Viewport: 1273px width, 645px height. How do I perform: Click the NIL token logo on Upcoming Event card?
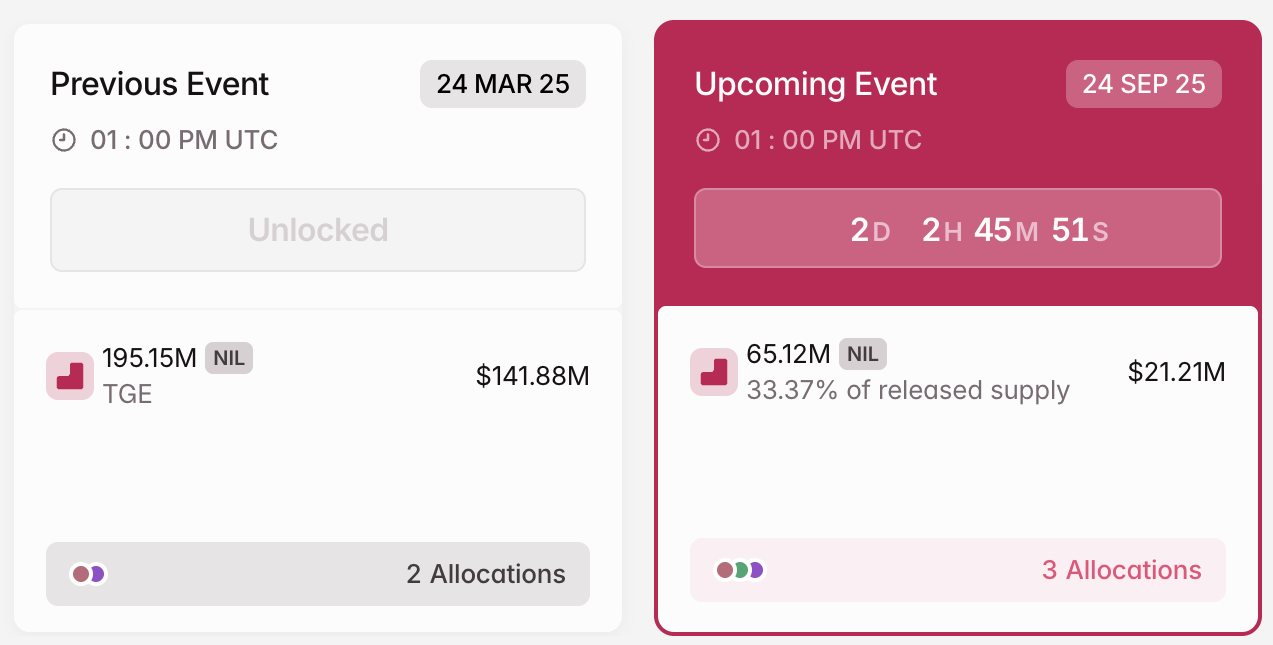pos(713,371)
